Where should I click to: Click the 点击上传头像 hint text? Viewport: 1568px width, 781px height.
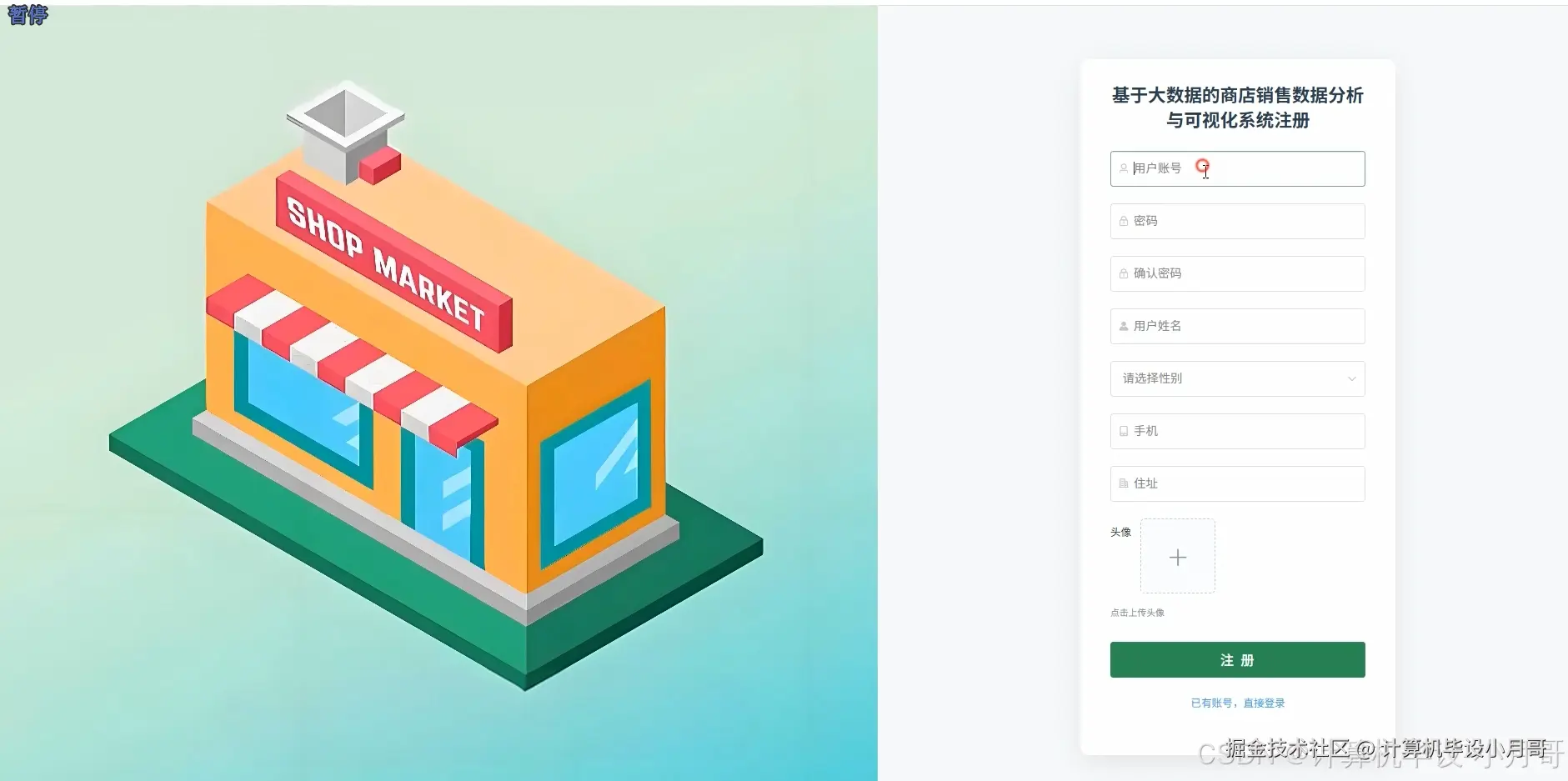pos(1137,613)
